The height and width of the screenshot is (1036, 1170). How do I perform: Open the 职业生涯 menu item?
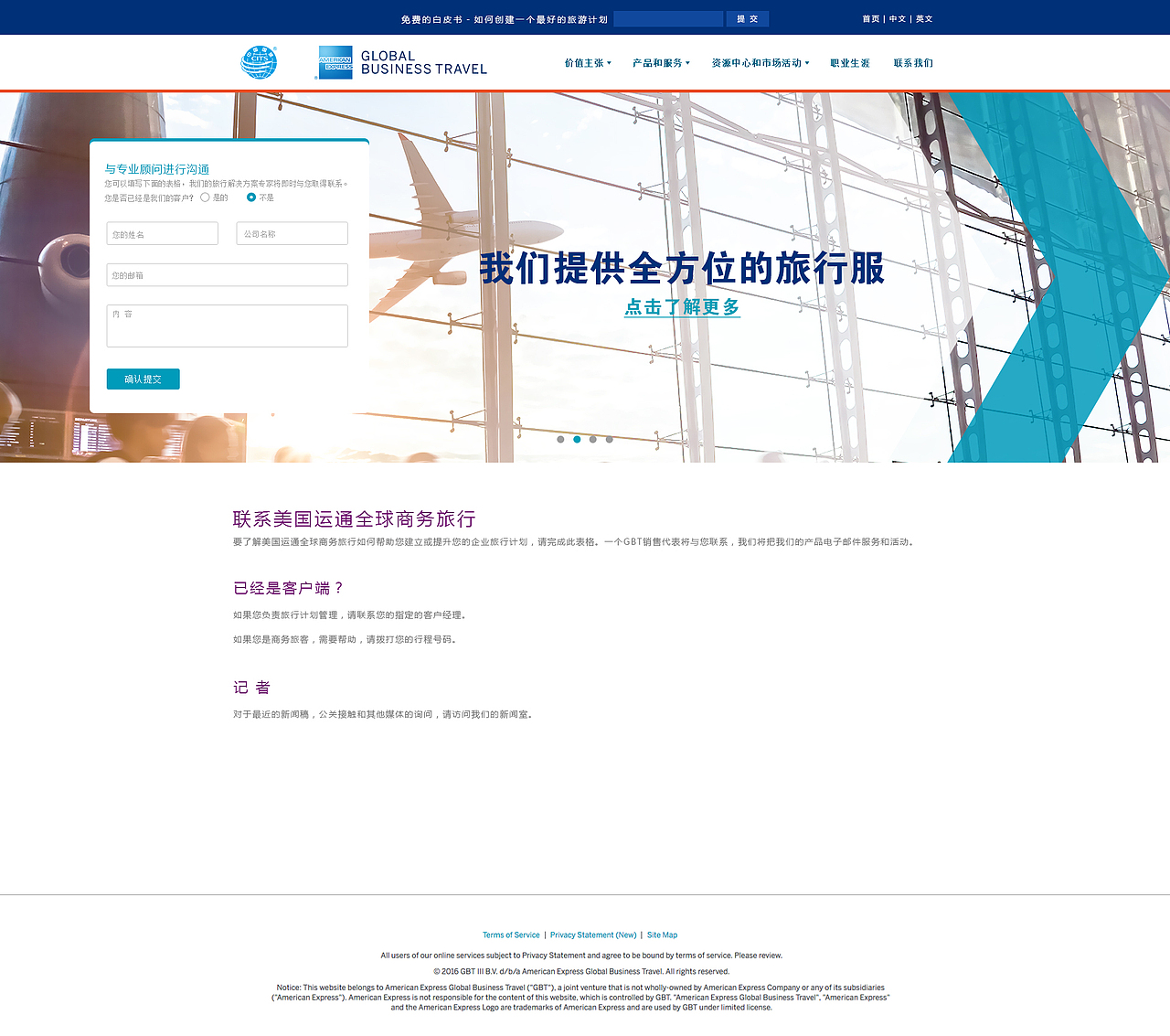click(850, 63)
